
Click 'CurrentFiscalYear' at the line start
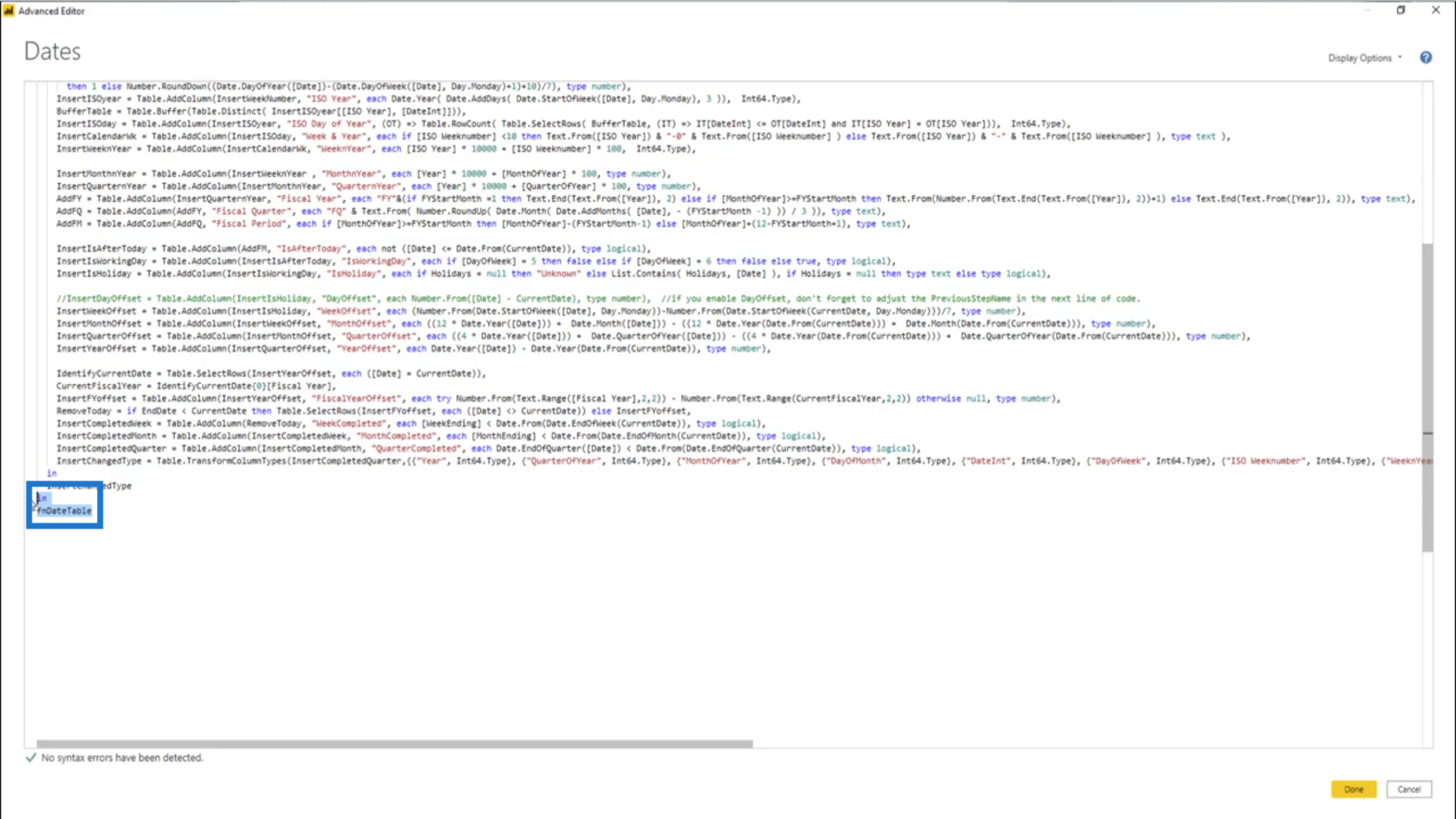pyautogui.click(x=99, y=386)
